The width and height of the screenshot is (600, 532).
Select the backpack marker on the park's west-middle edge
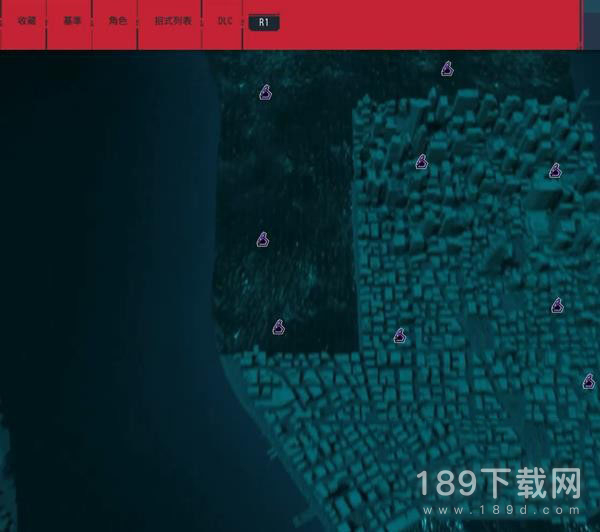(x=263, y=240)
